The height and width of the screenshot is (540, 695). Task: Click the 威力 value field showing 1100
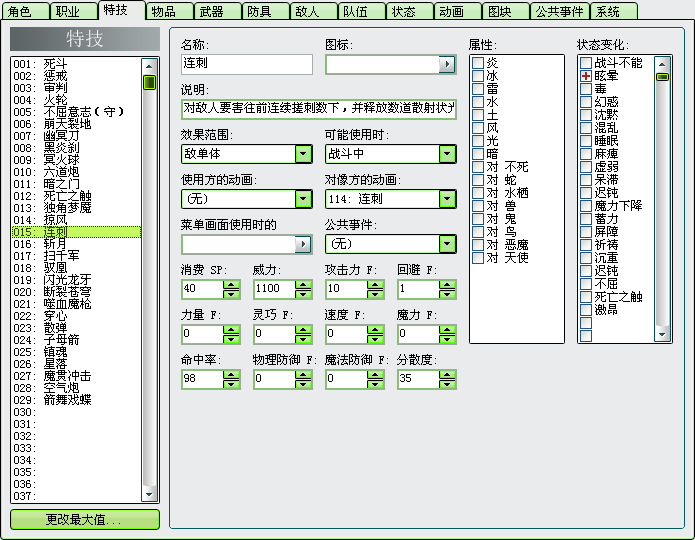click(274, 289)
